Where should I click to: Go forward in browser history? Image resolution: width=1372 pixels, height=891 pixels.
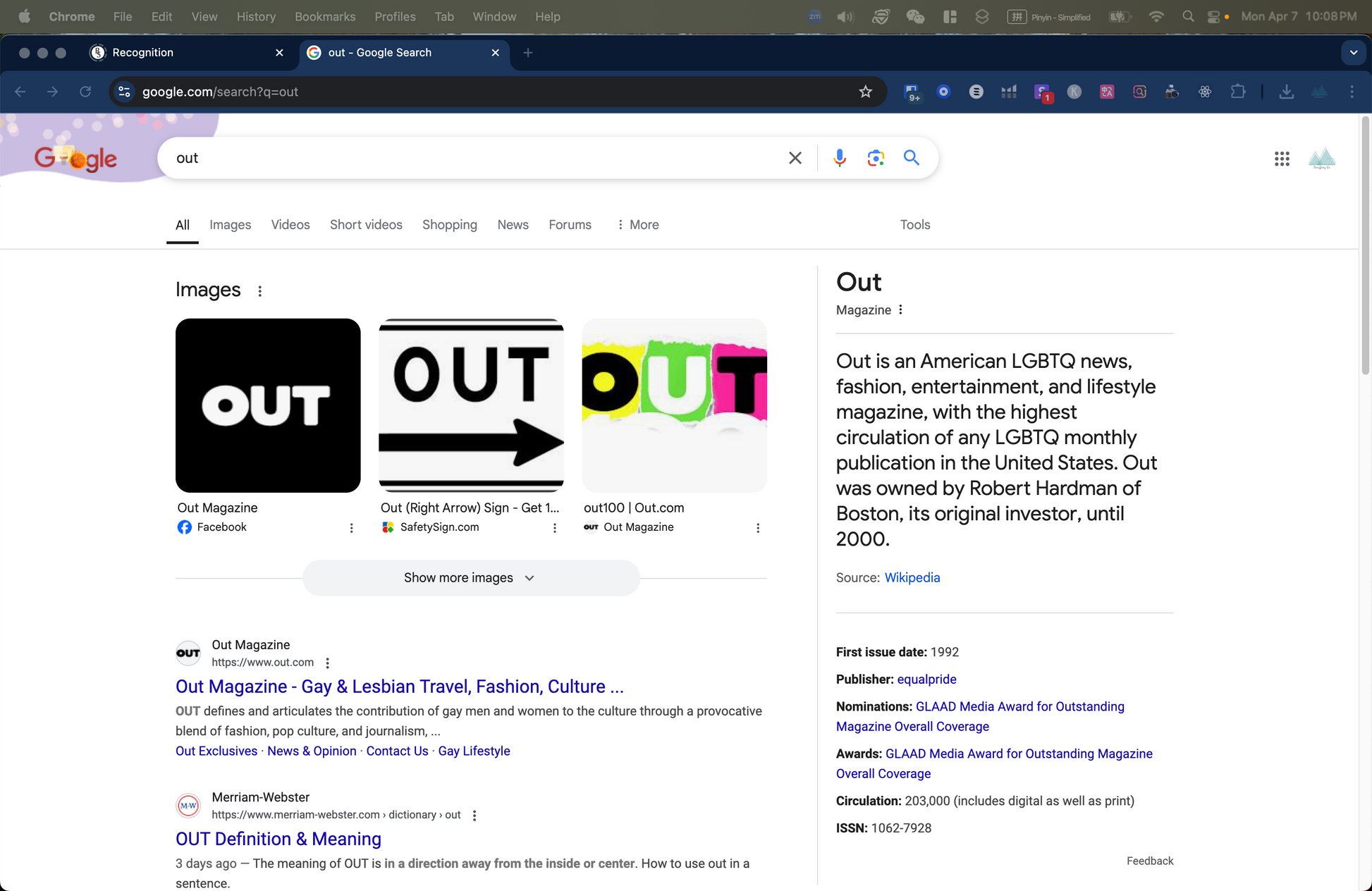coord(52,92)
